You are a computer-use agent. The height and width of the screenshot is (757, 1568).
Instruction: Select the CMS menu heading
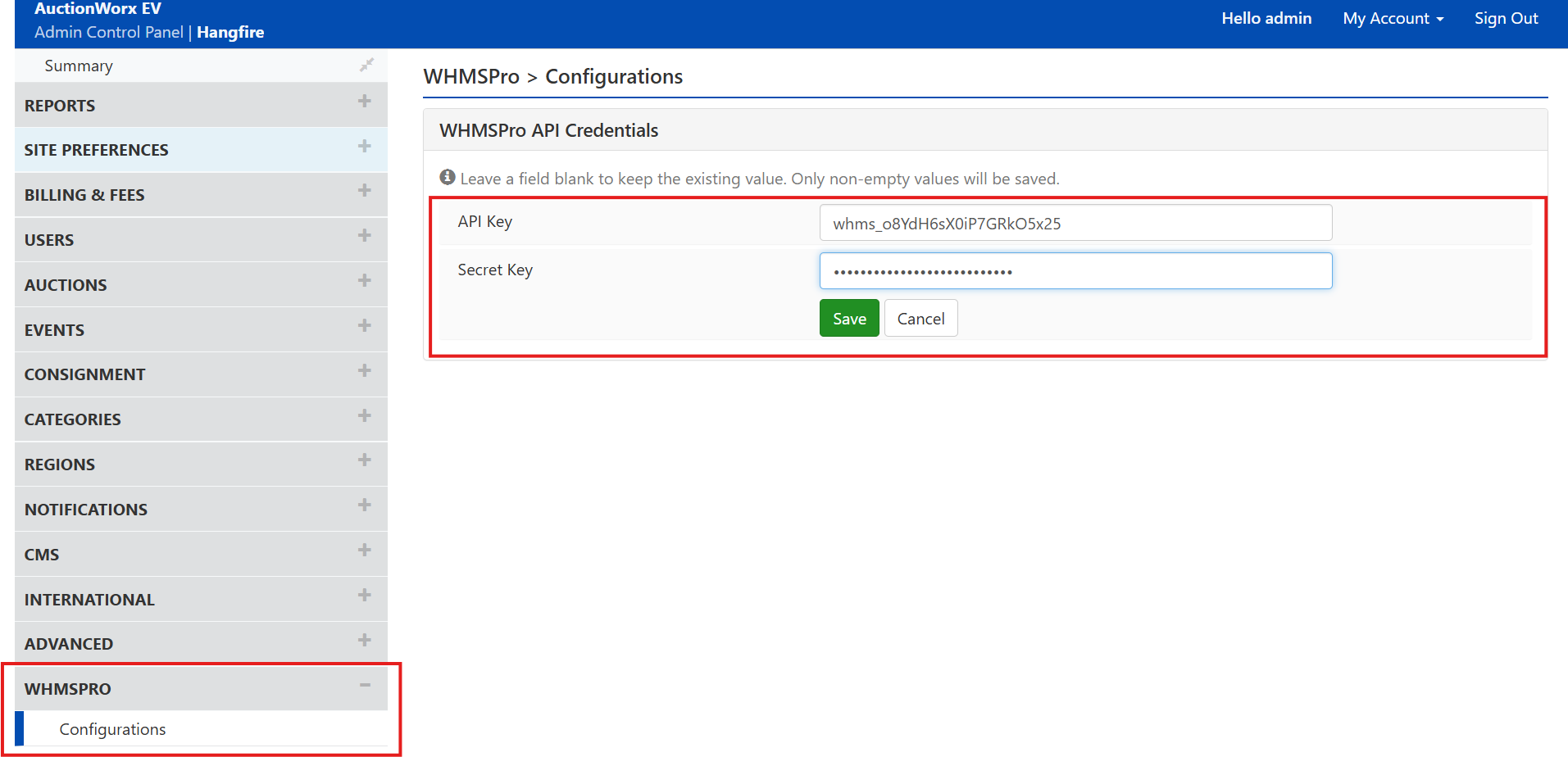coord(42,555)
